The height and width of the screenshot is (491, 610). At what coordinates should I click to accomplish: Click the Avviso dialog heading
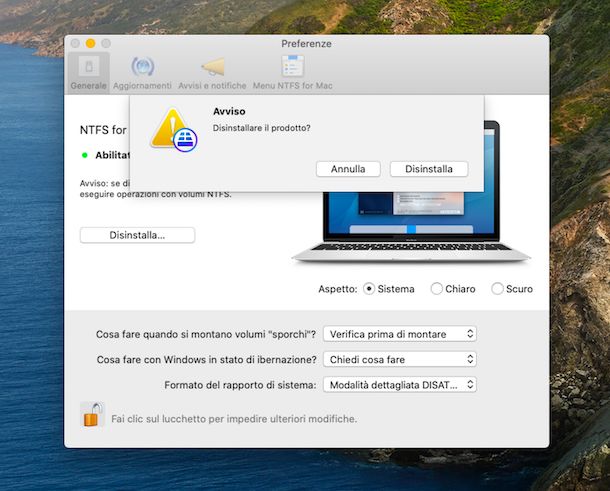pyautogui.click(x=229, y=111)
